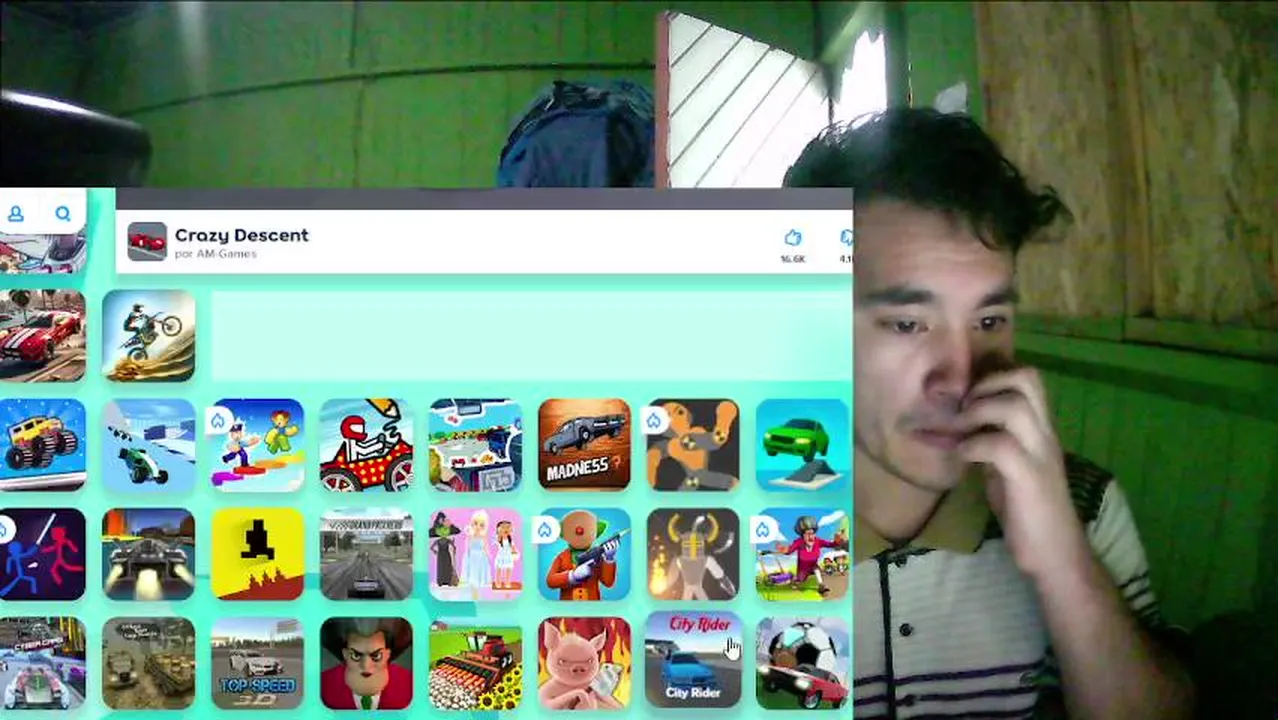Open the horned knight warrior game
This screenshot has width=1278, height=720.
693,554
